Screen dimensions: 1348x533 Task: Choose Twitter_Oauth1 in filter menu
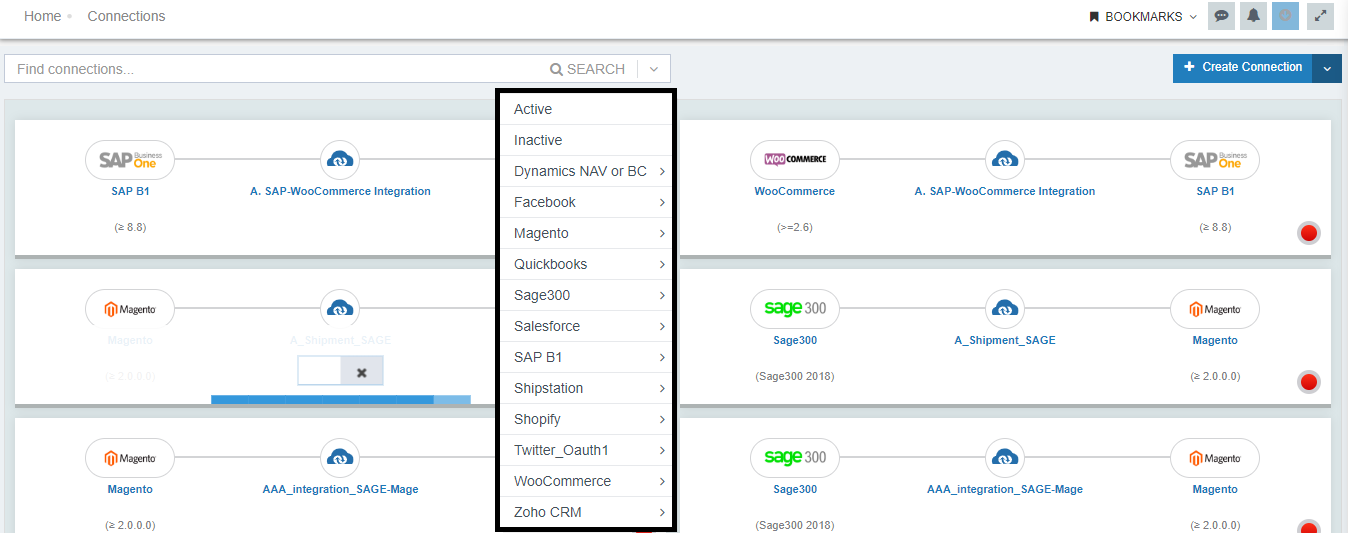pos(586,450)
